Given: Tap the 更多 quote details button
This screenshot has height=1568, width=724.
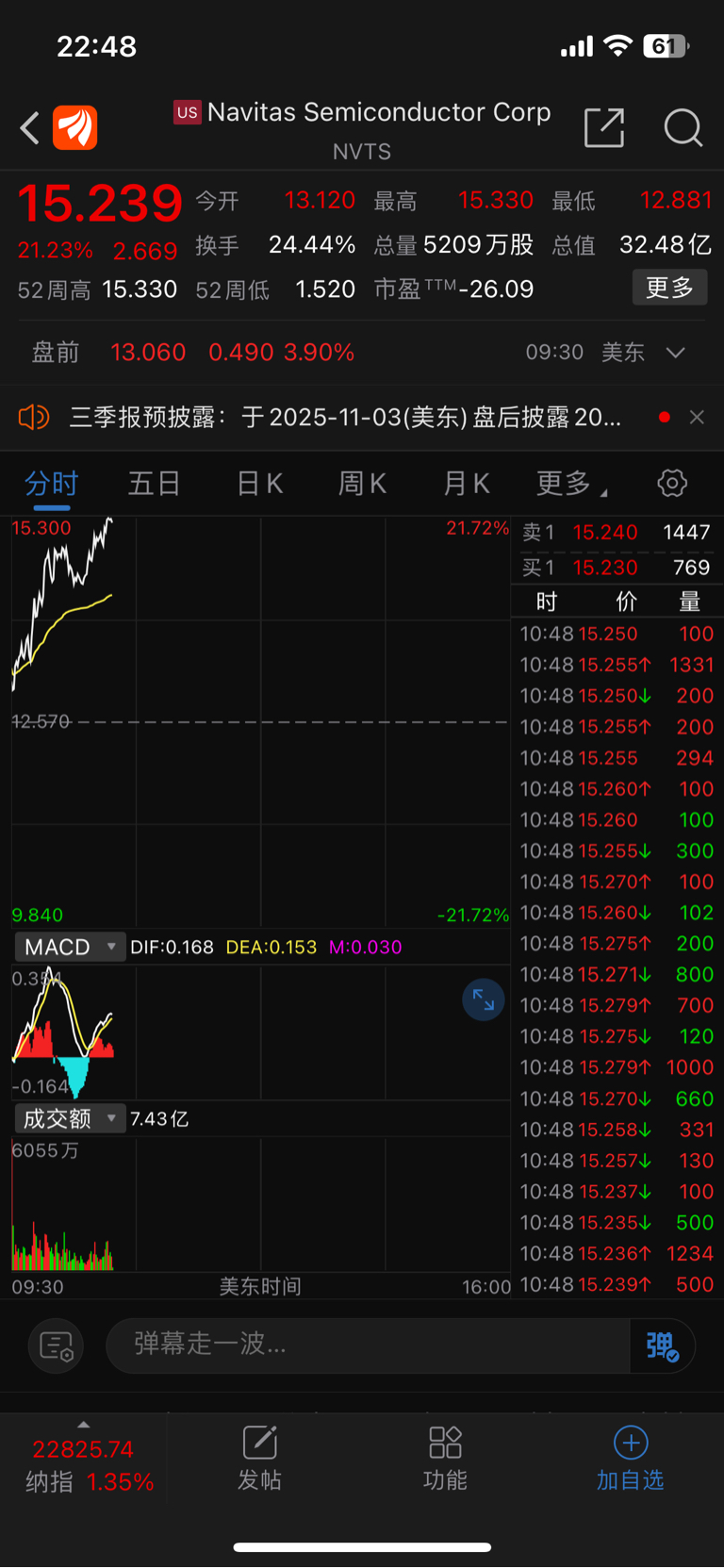Looking at the screenshot, I should pos(669,288).
